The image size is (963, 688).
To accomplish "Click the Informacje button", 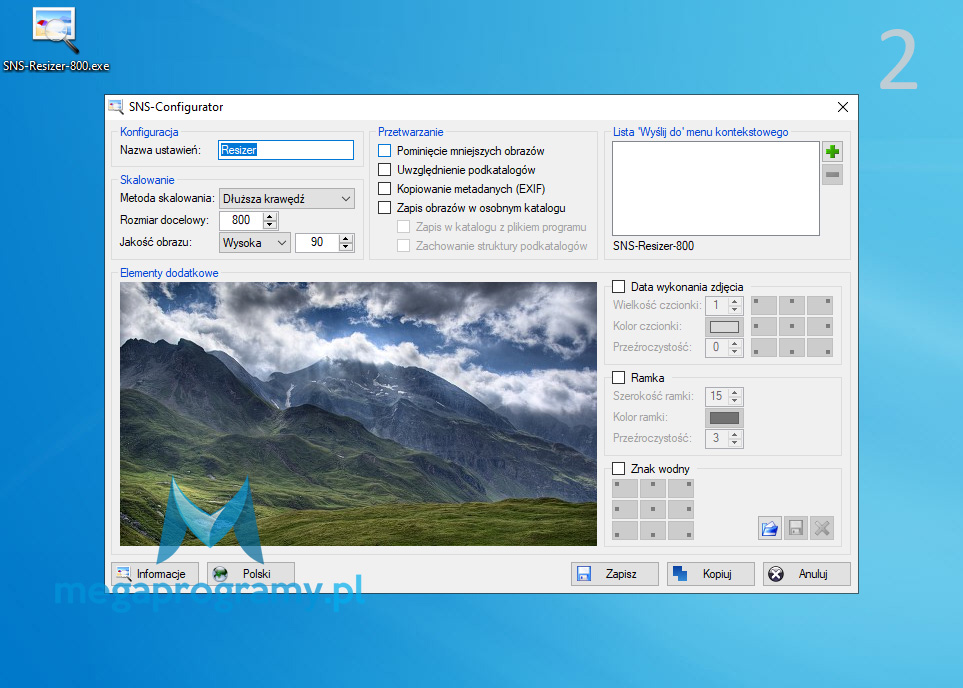I will click(x=155, y=574).
